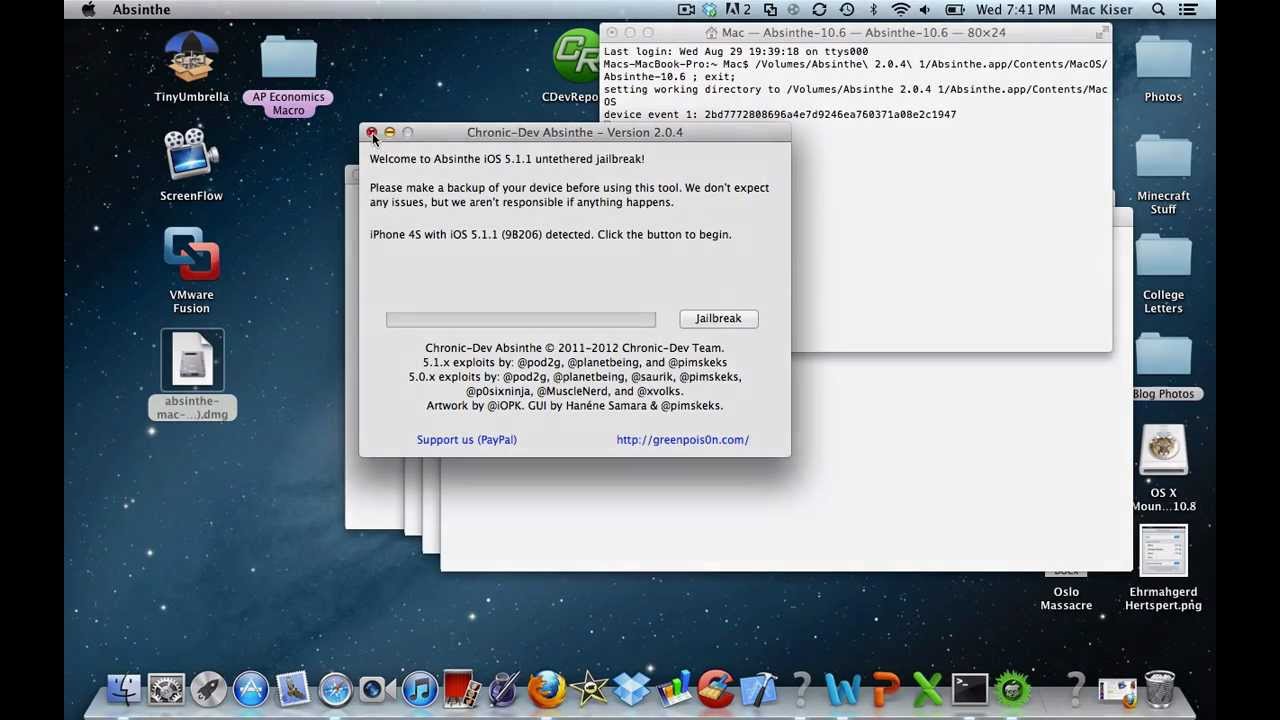Open System Preferences from the Dock
The width and height of the screenshot is (1280, 720).
(166, 689)
